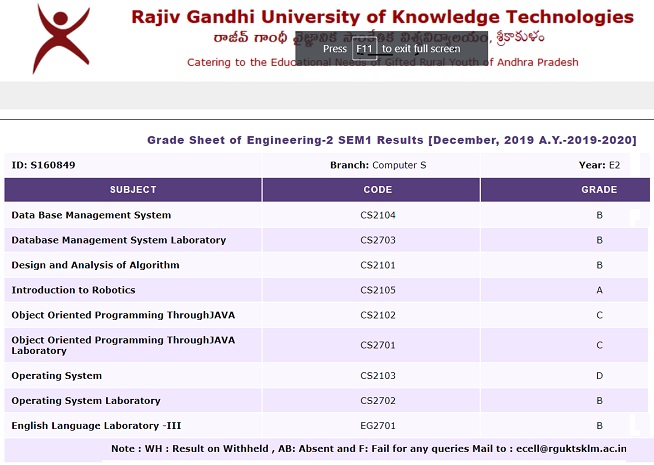Click code EG2701

click(x=378, y=426)
